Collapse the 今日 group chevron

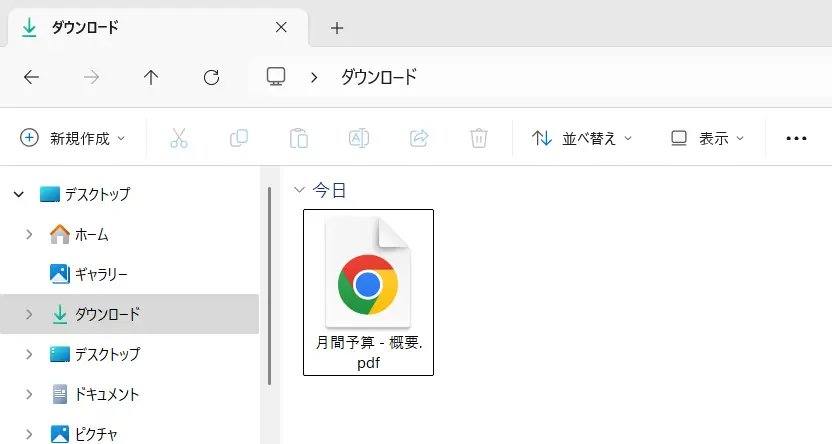(299, 190)
